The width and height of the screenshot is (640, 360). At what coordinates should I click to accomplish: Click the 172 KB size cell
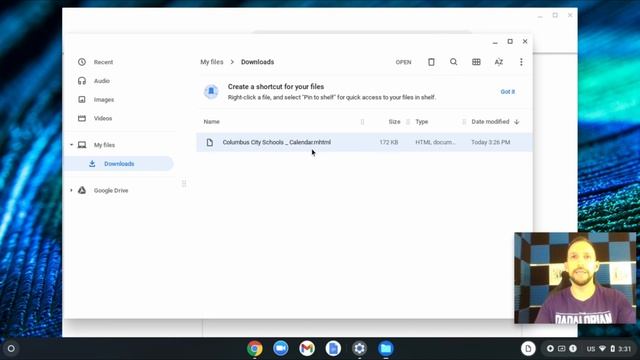click(389, 142)
